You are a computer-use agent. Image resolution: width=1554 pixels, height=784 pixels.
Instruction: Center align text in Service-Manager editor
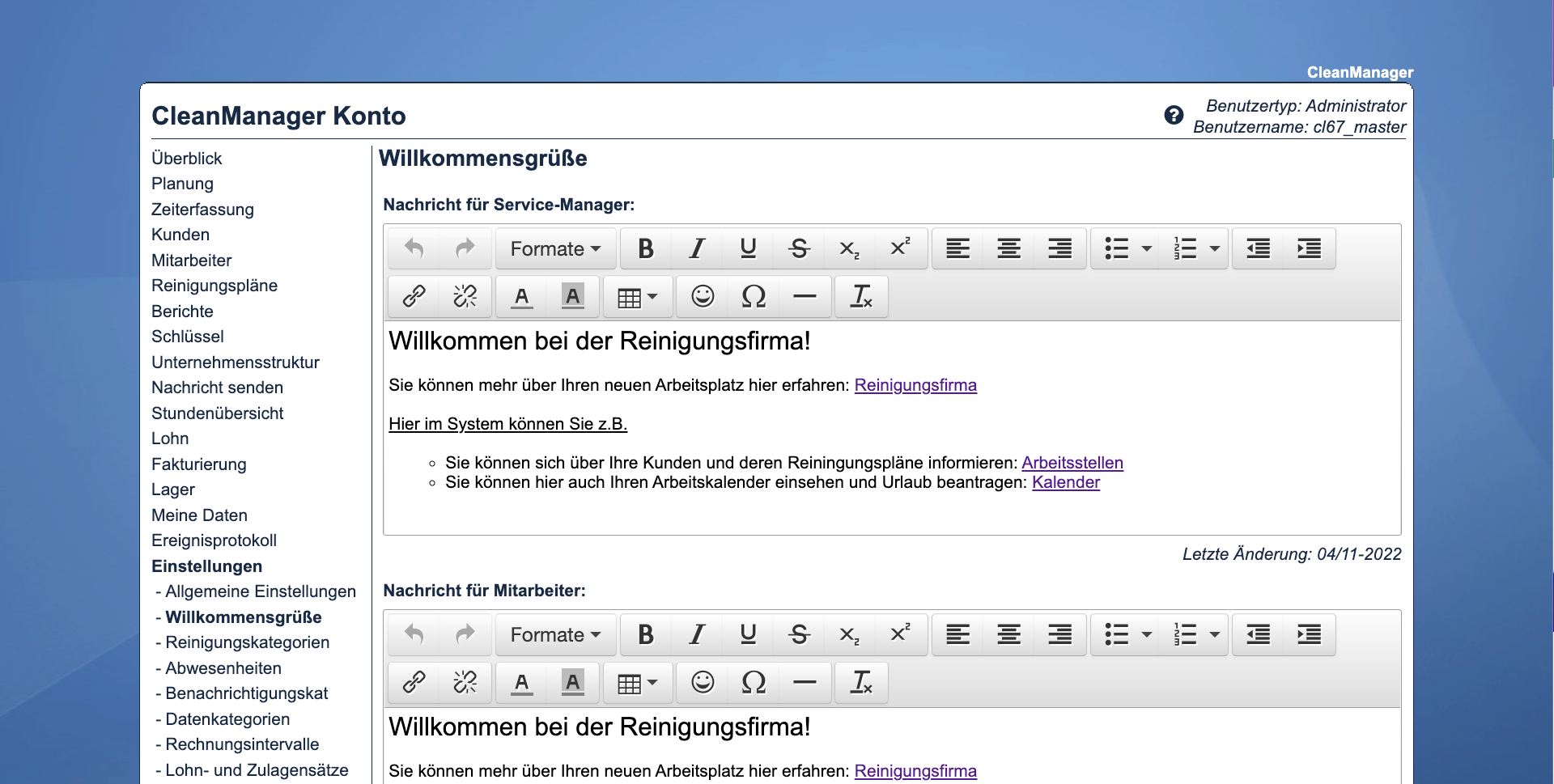point(1008,248)
